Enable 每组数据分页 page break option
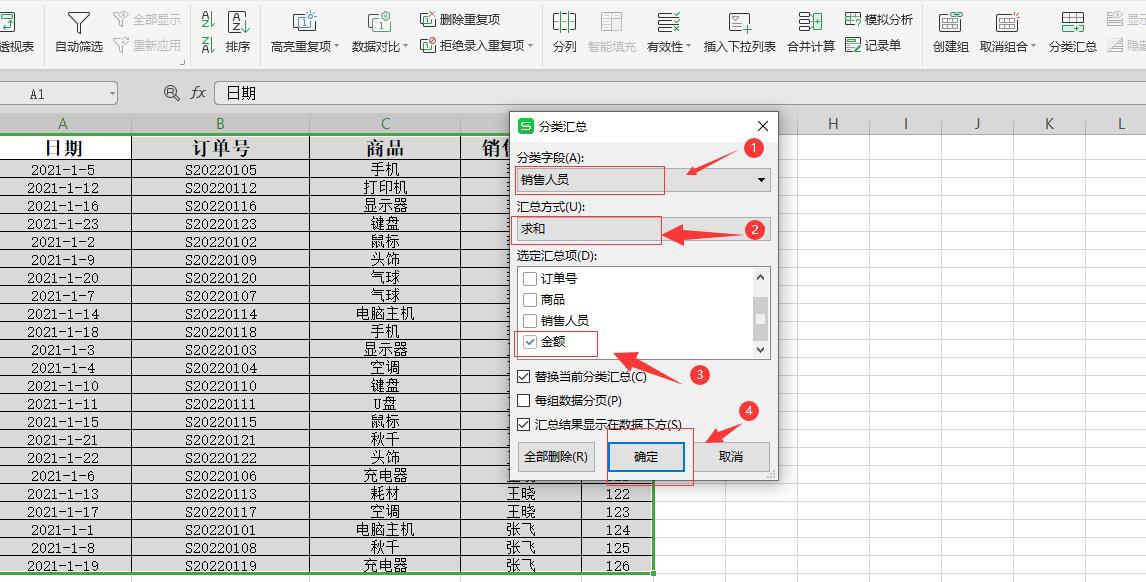This screenshot has height=582, width=1146. tap(524, 399)
